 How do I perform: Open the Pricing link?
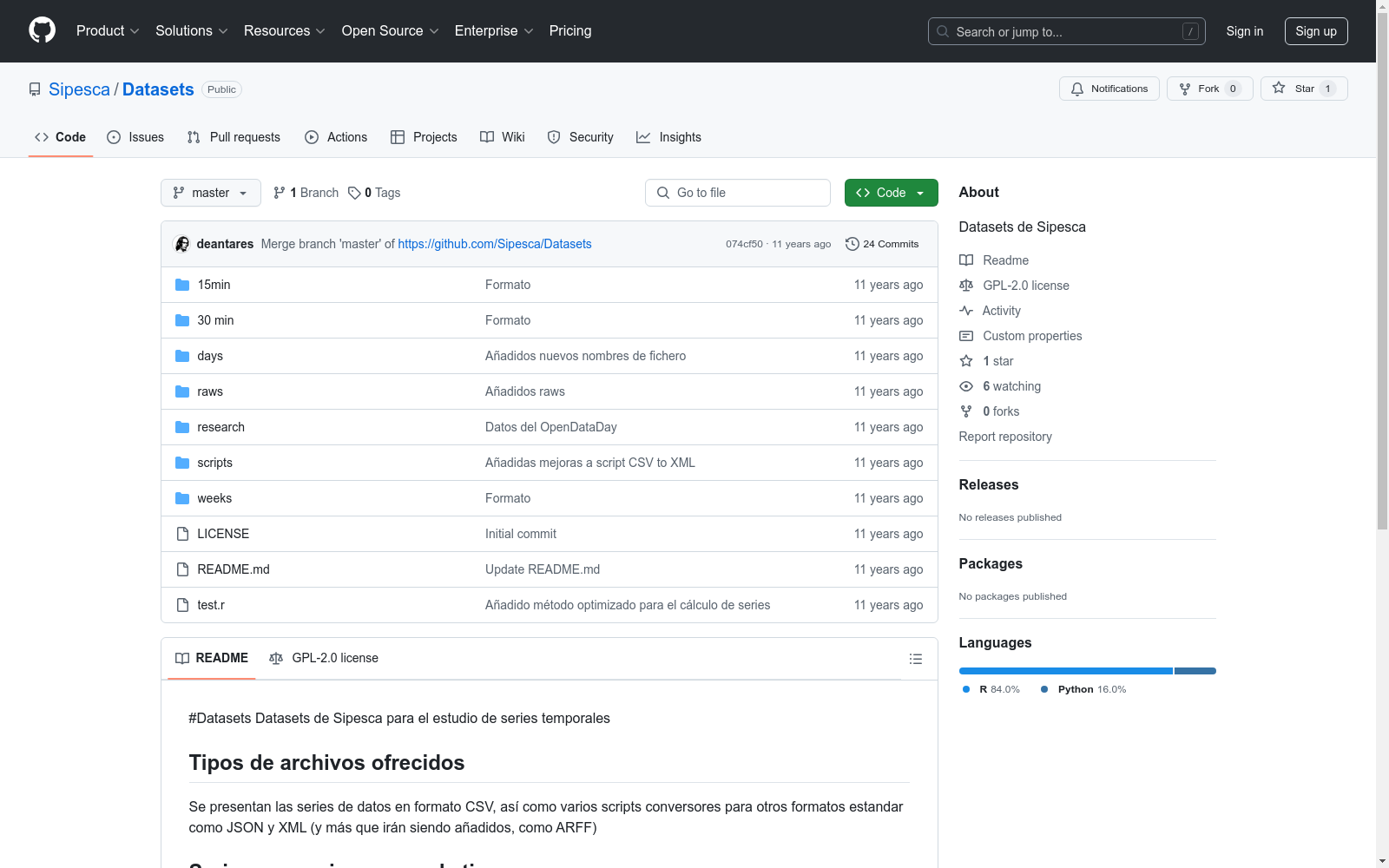[x=570, y=30]
